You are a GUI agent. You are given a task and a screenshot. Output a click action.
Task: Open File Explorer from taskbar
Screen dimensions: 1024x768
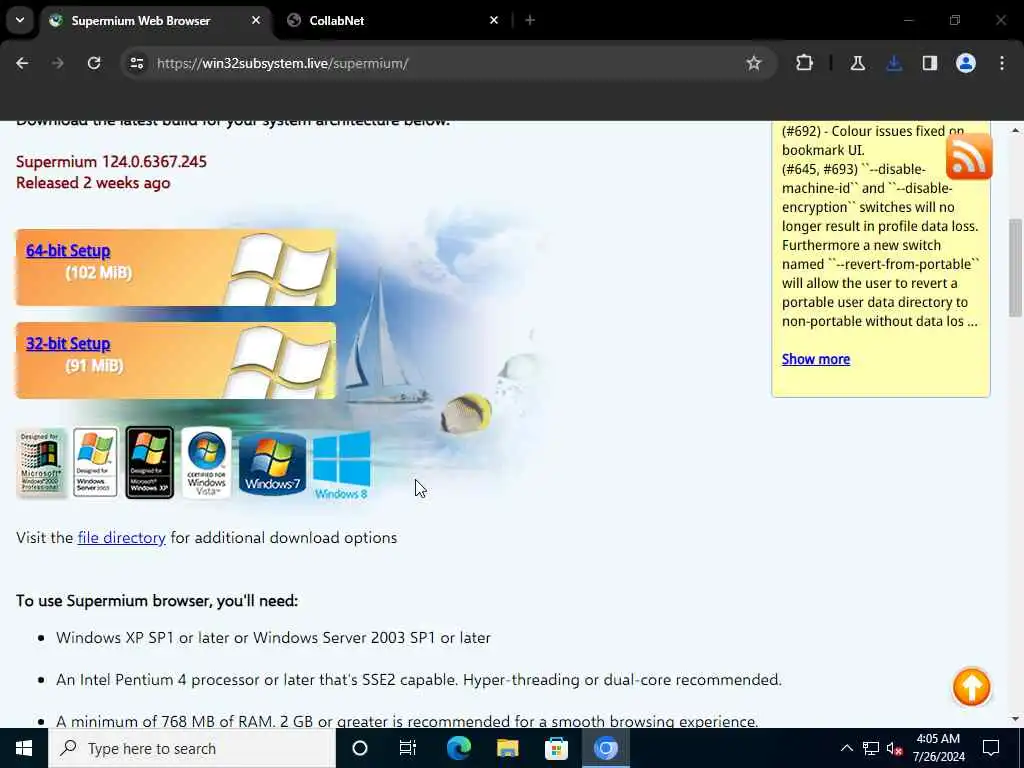(507, 748)
